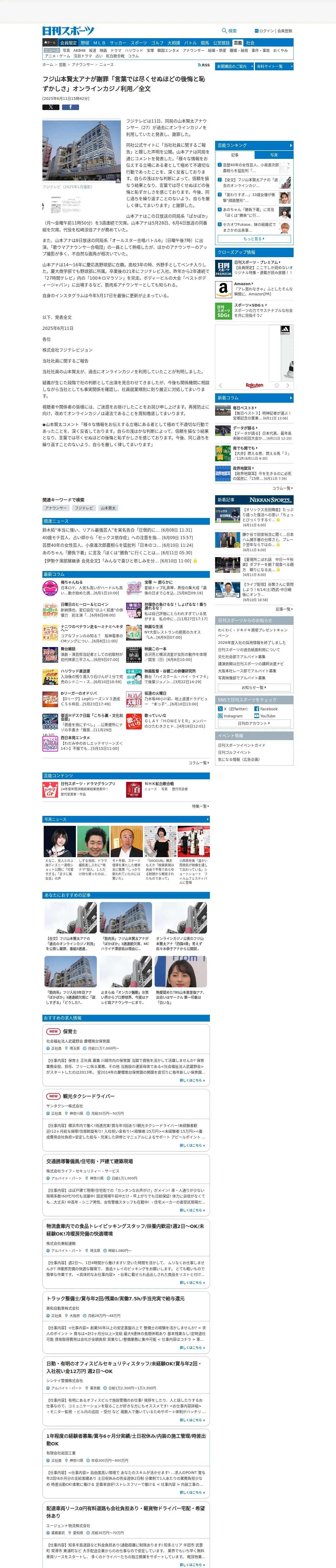Open the AKB48 sub-navigation link

point(80,50)
